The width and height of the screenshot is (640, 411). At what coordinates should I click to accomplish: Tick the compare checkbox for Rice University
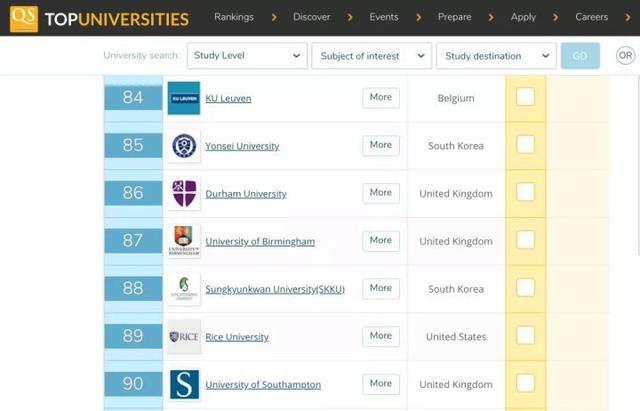click(525, 335)
